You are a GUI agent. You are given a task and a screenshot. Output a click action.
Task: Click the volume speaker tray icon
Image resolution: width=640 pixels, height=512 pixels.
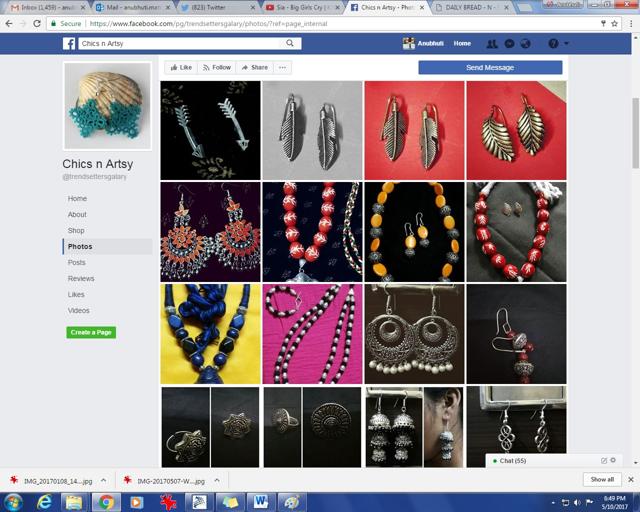(577, 502)
